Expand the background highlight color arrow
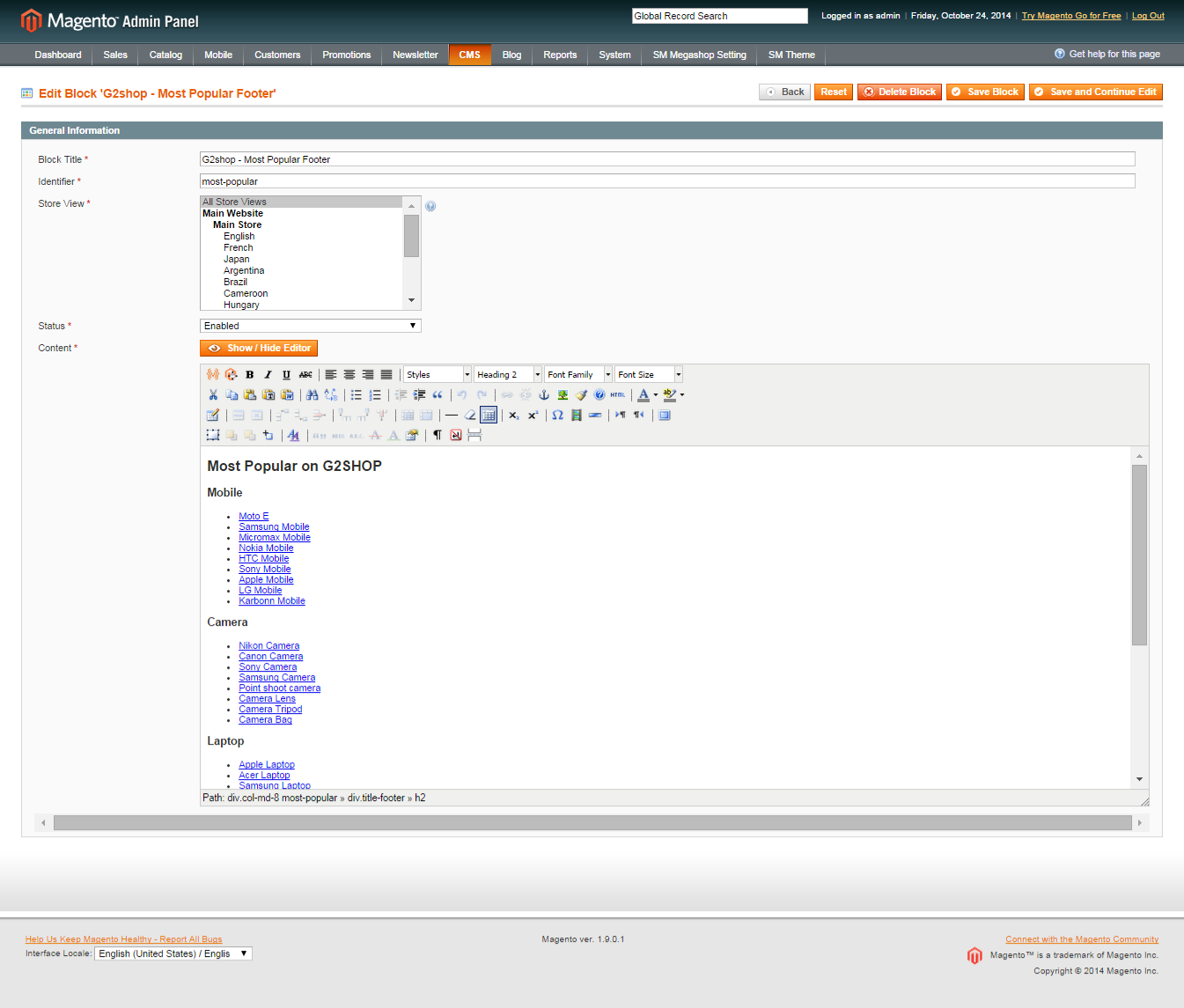 point(682,394)
